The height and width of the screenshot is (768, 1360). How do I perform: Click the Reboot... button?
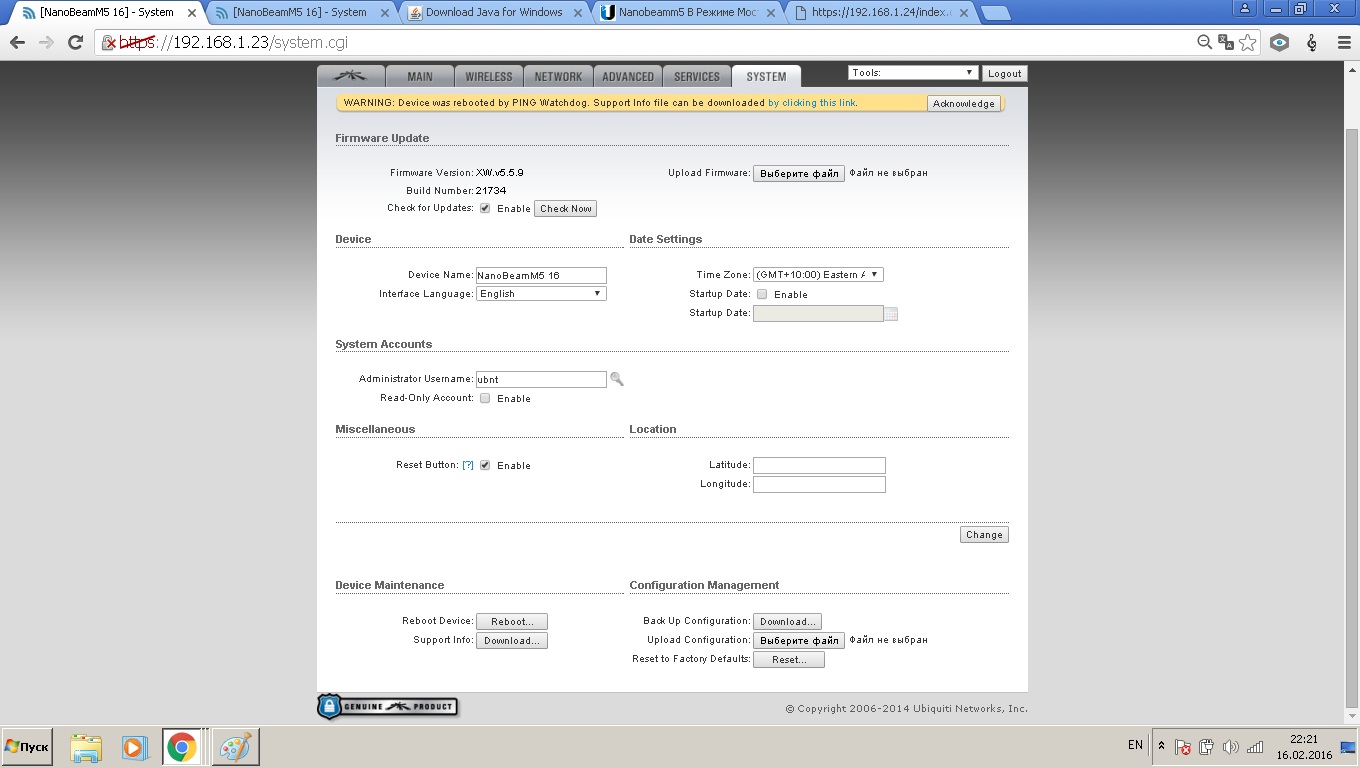(512, 621)
